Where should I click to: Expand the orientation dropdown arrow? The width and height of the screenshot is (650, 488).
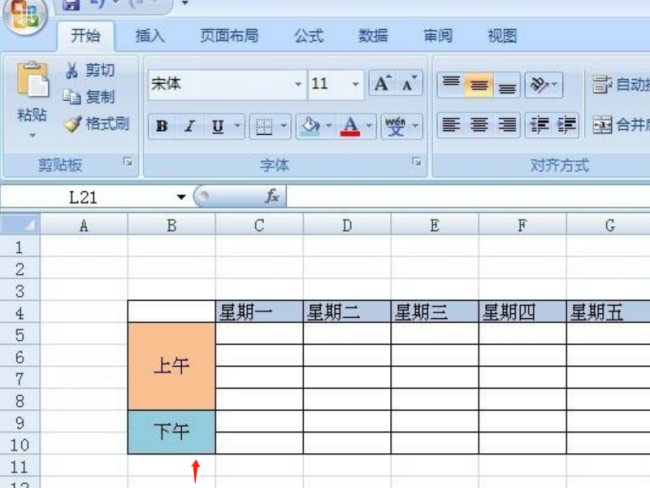coord(555,85)
